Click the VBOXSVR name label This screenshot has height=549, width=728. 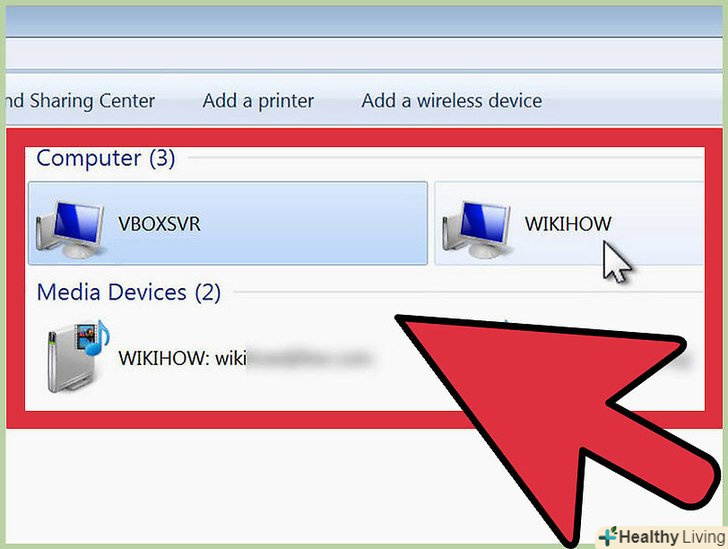pyautogui.click(x=159, y=224)
